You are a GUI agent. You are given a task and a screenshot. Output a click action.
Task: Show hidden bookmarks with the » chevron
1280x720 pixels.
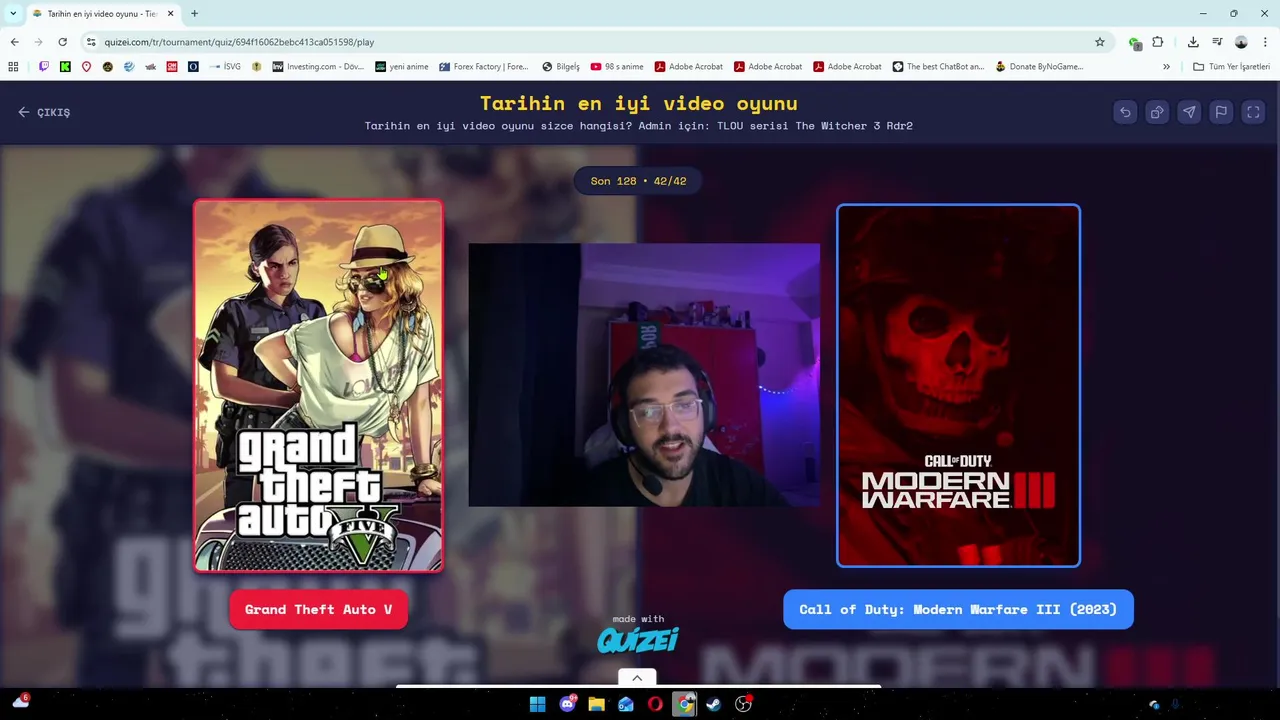click(1166, 67)
